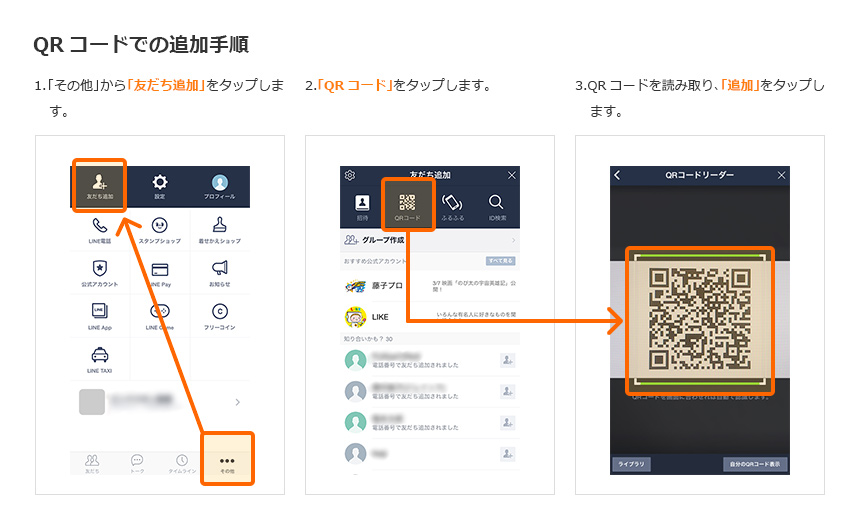Tap the 友だち追加 add-friend icon
Screen dimensions: 860x530
click(x=100, y=185)
